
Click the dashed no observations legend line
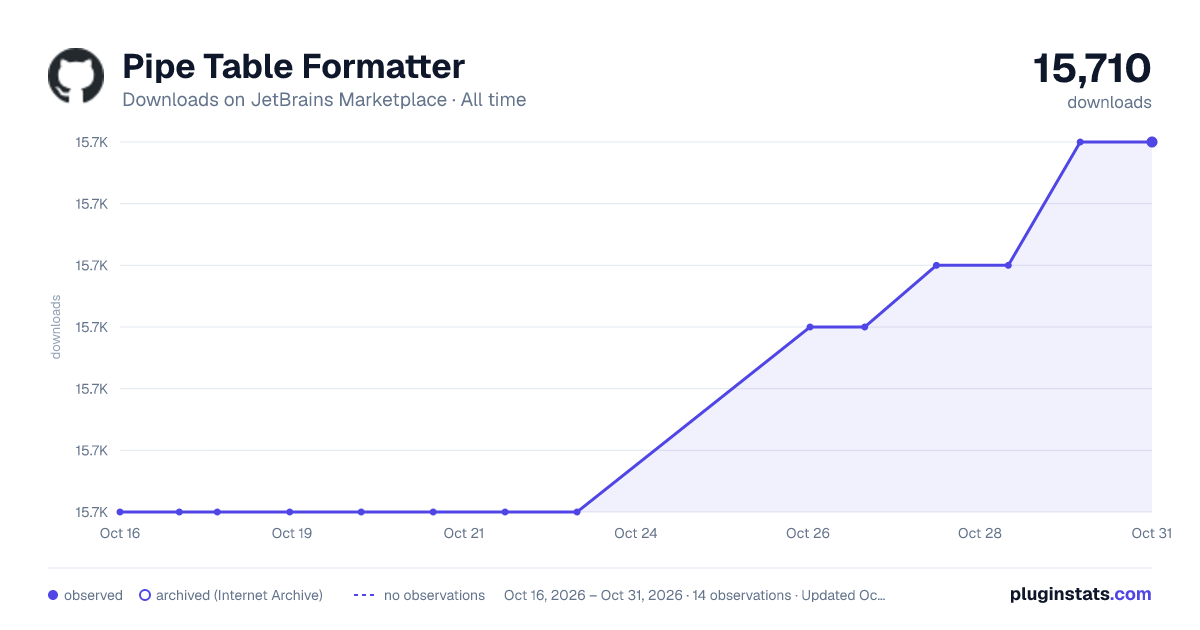pyautogui.click(x=364, y=595)
